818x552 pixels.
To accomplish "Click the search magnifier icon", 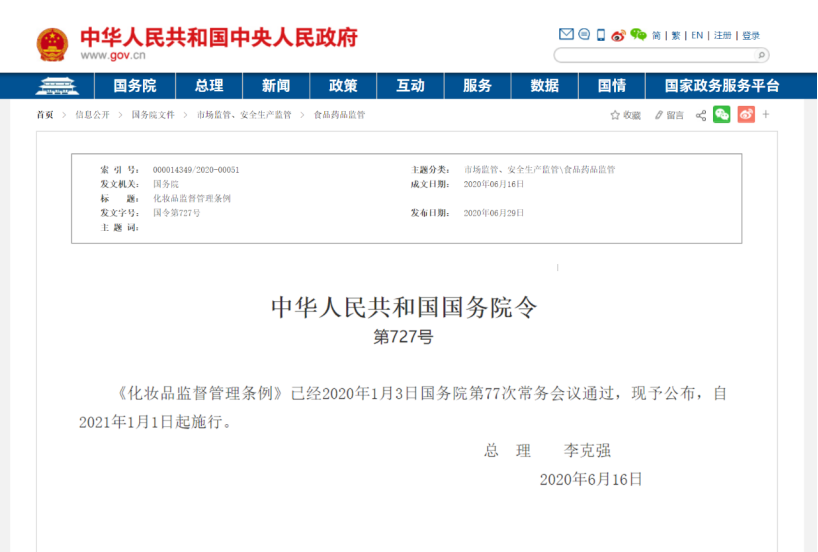I will [x=760, y=56].
